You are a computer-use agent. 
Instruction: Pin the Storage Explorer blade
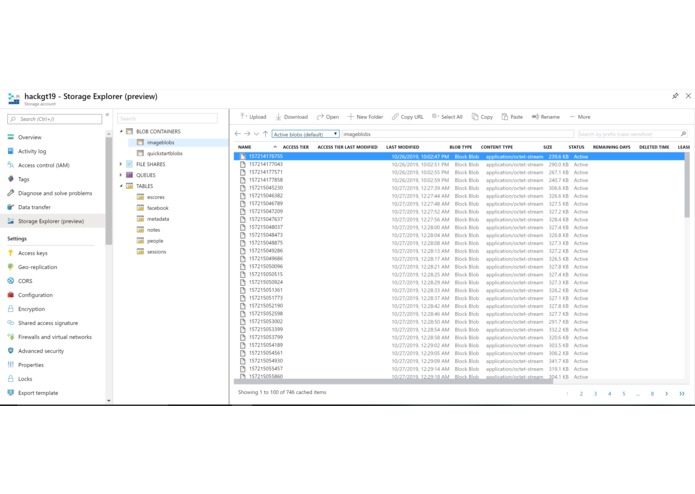coord(675,96)
